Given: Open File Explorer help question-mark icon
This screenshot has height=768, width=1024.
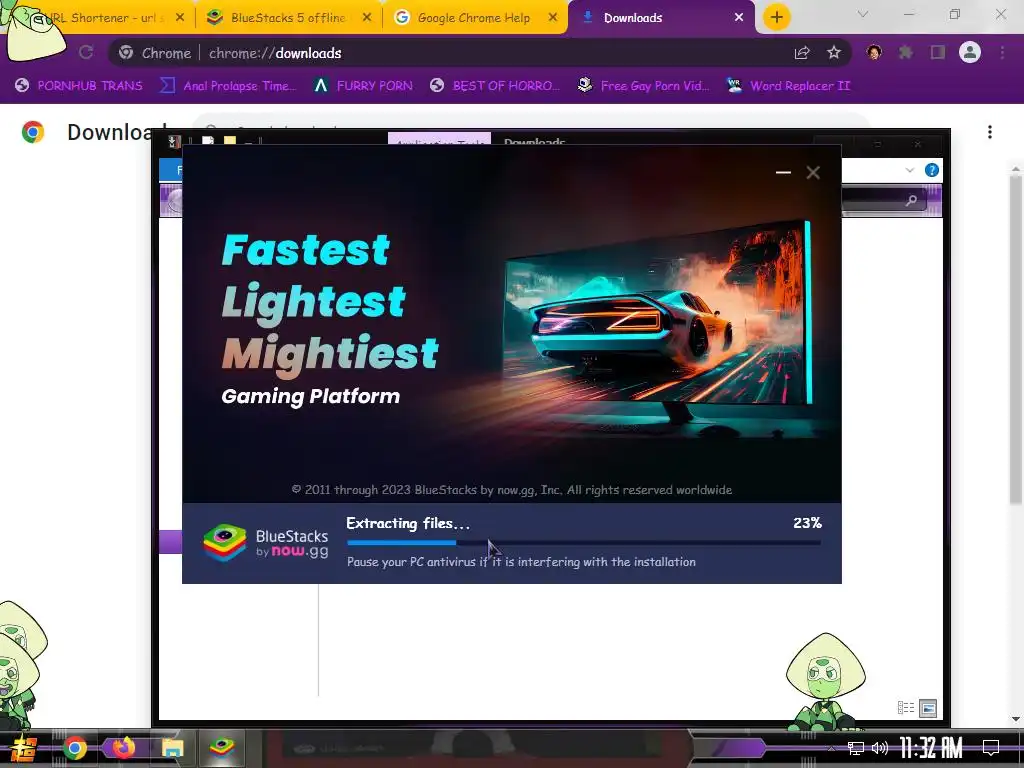Looking at the screenshot, I should [932, 170].
